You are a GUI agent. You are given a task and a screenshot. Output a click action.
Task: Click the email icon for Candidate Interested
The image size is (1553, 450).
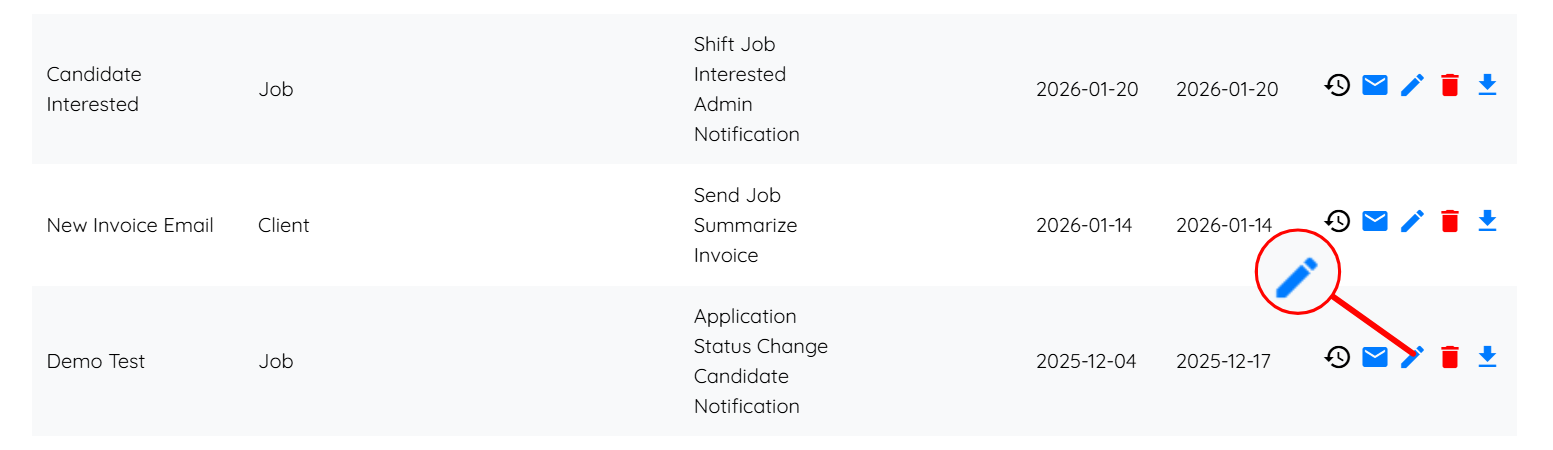pos(1375,86)
